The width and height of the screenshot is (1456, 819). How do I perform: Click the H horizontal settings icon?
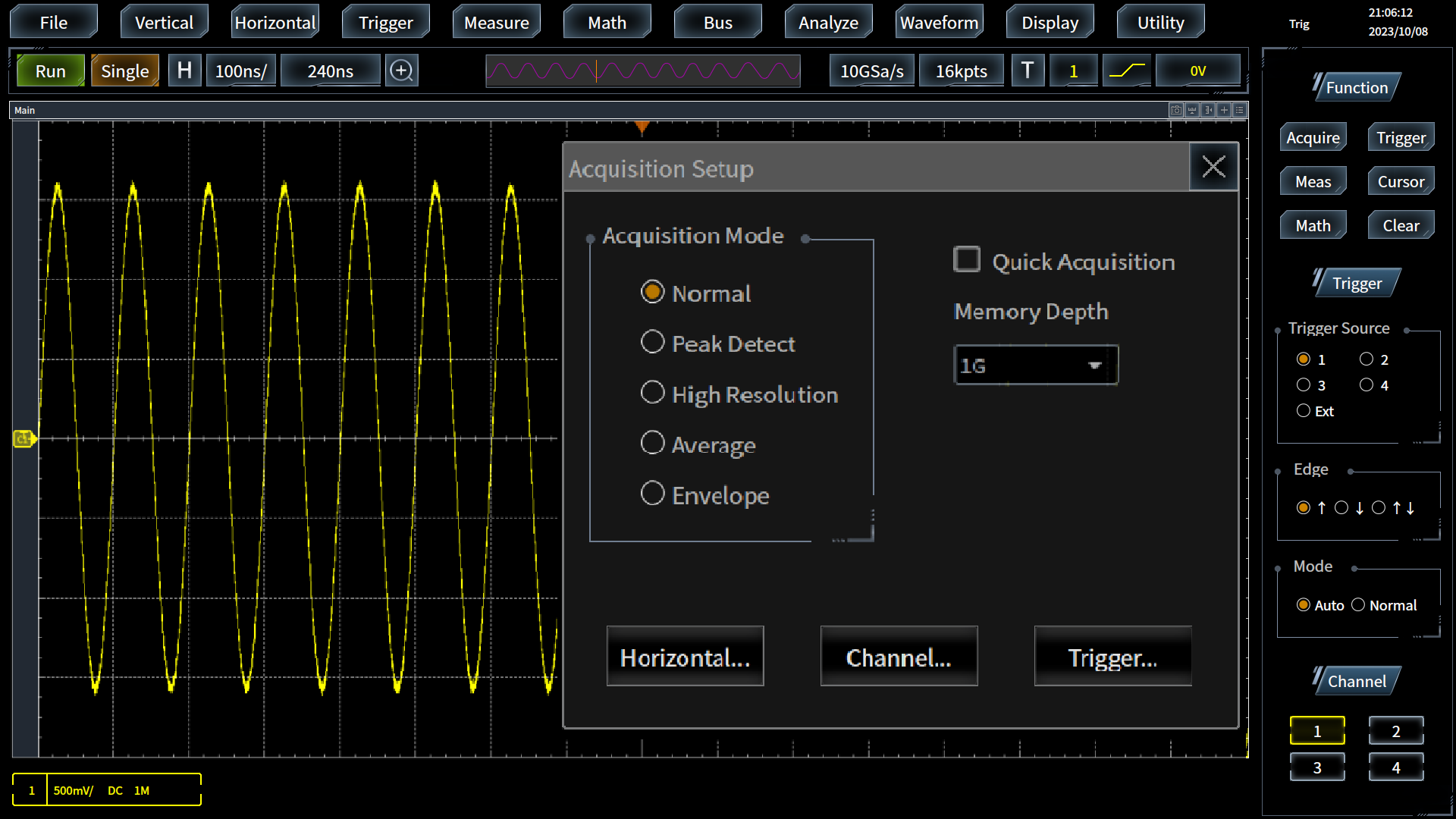point(184,71)
